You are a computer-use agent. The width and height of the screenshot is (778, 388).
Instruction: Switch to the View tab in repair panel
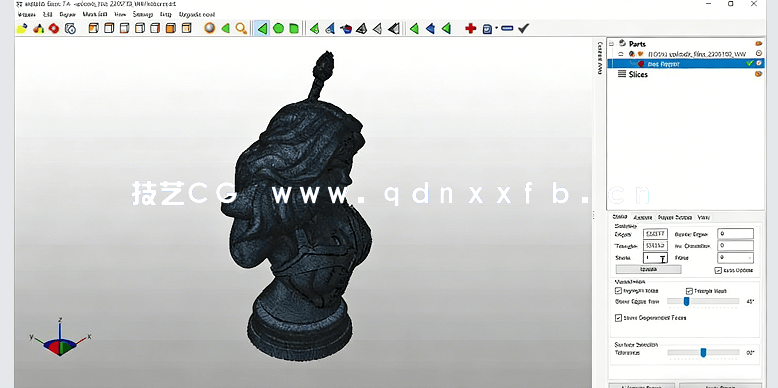pyautogui.click(x=704, y=217)
